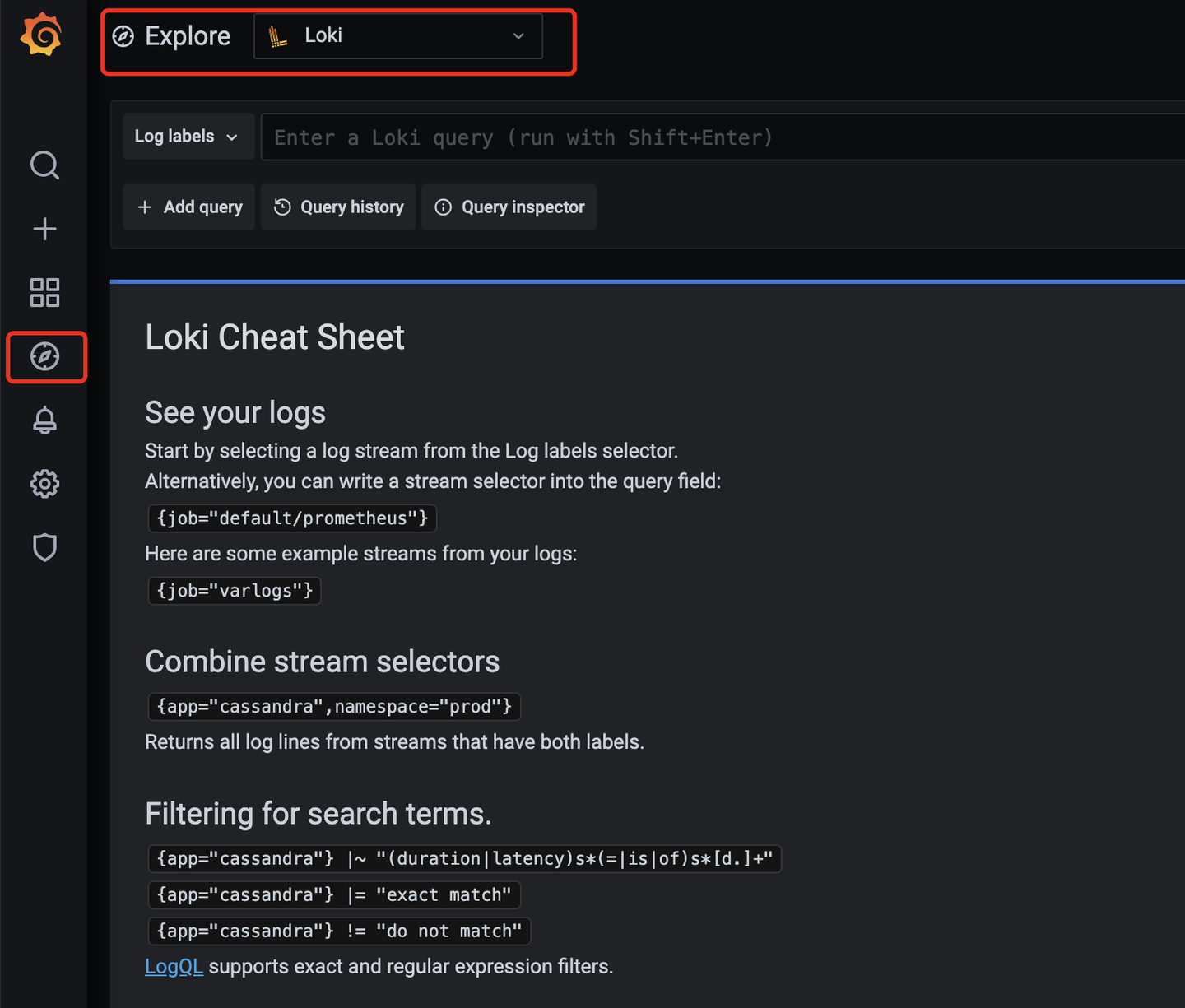The height and width of the screenshot is (1008, 1185).
Task: Select the Explore compass icon in sidebar
Action: point(45,356)
